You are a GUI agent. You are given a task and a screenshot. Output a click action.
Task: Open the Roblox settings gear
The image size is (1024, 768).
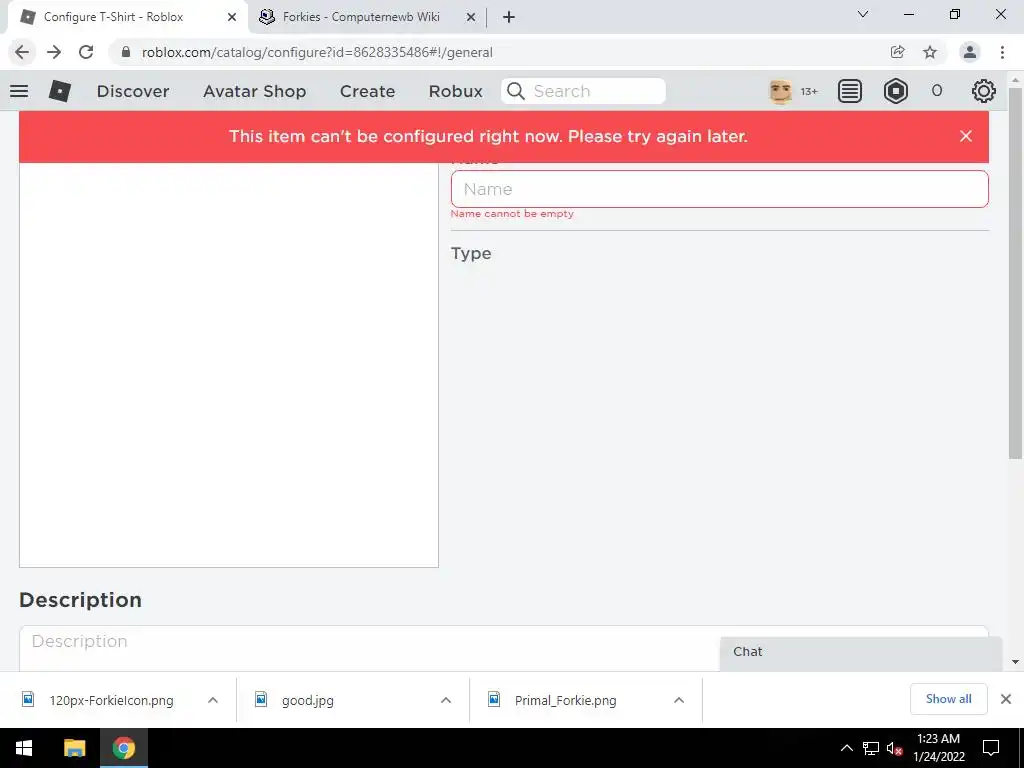pyautogui.click(x=984, y=91)
